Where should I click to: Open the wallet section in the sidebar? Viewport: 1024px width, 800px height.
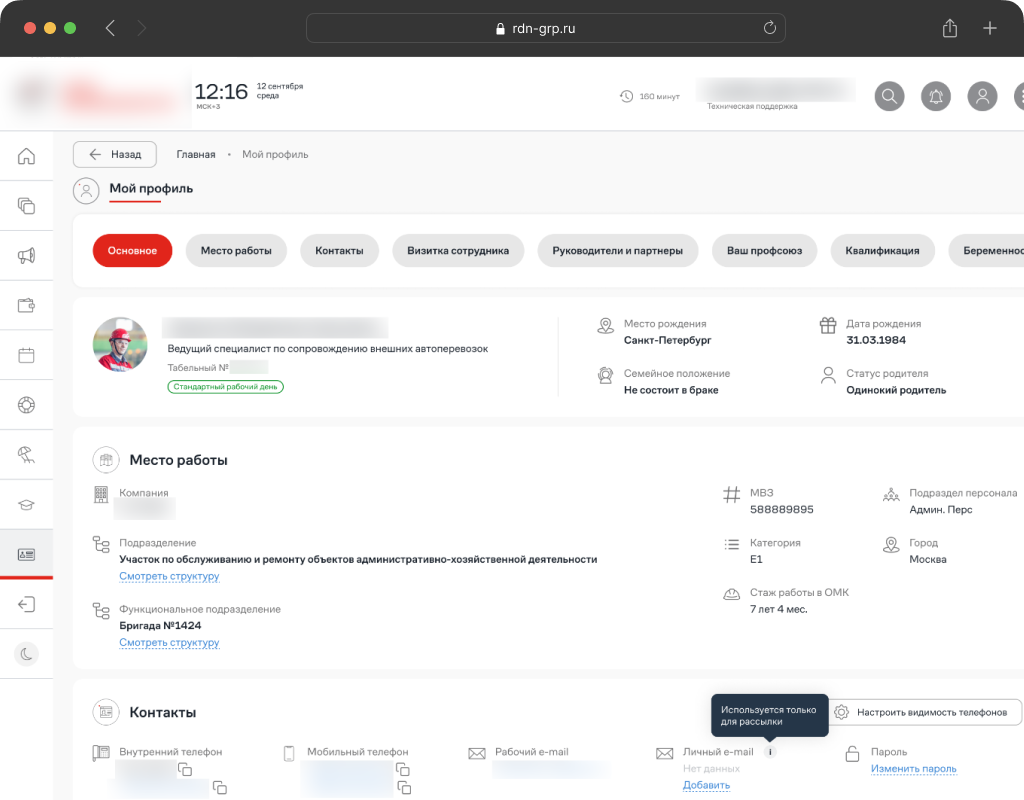pyautogui.click(x=27, y=306)
